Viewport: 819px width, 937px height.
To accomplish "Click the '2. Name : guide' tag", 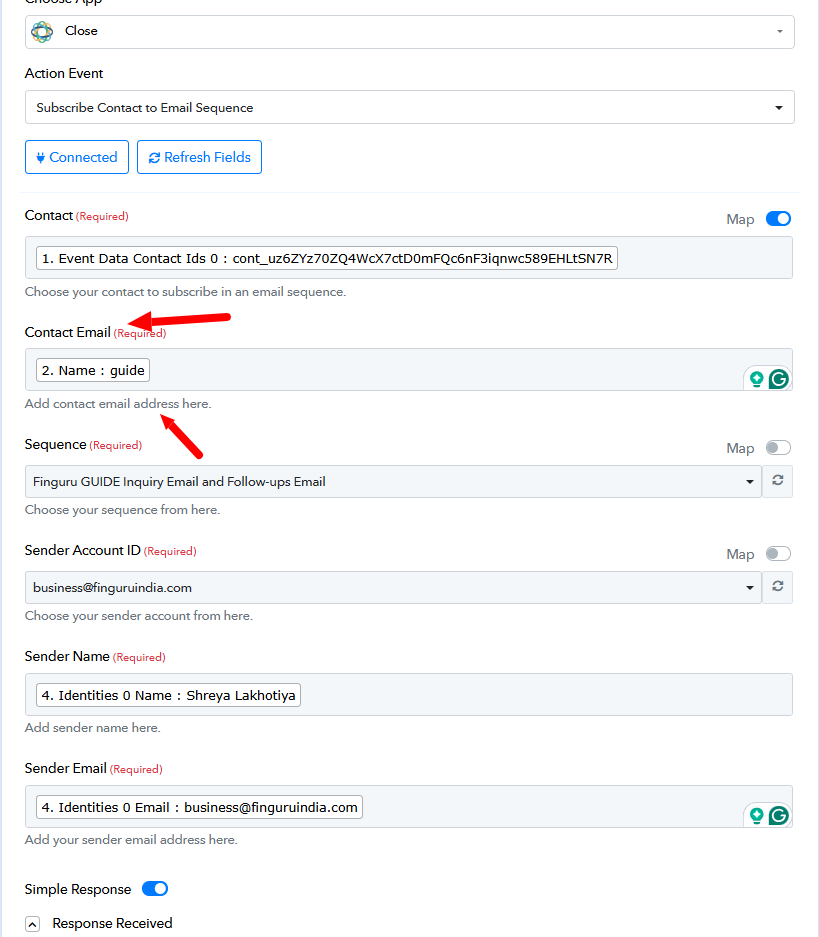I will click(x=93, y=370).
